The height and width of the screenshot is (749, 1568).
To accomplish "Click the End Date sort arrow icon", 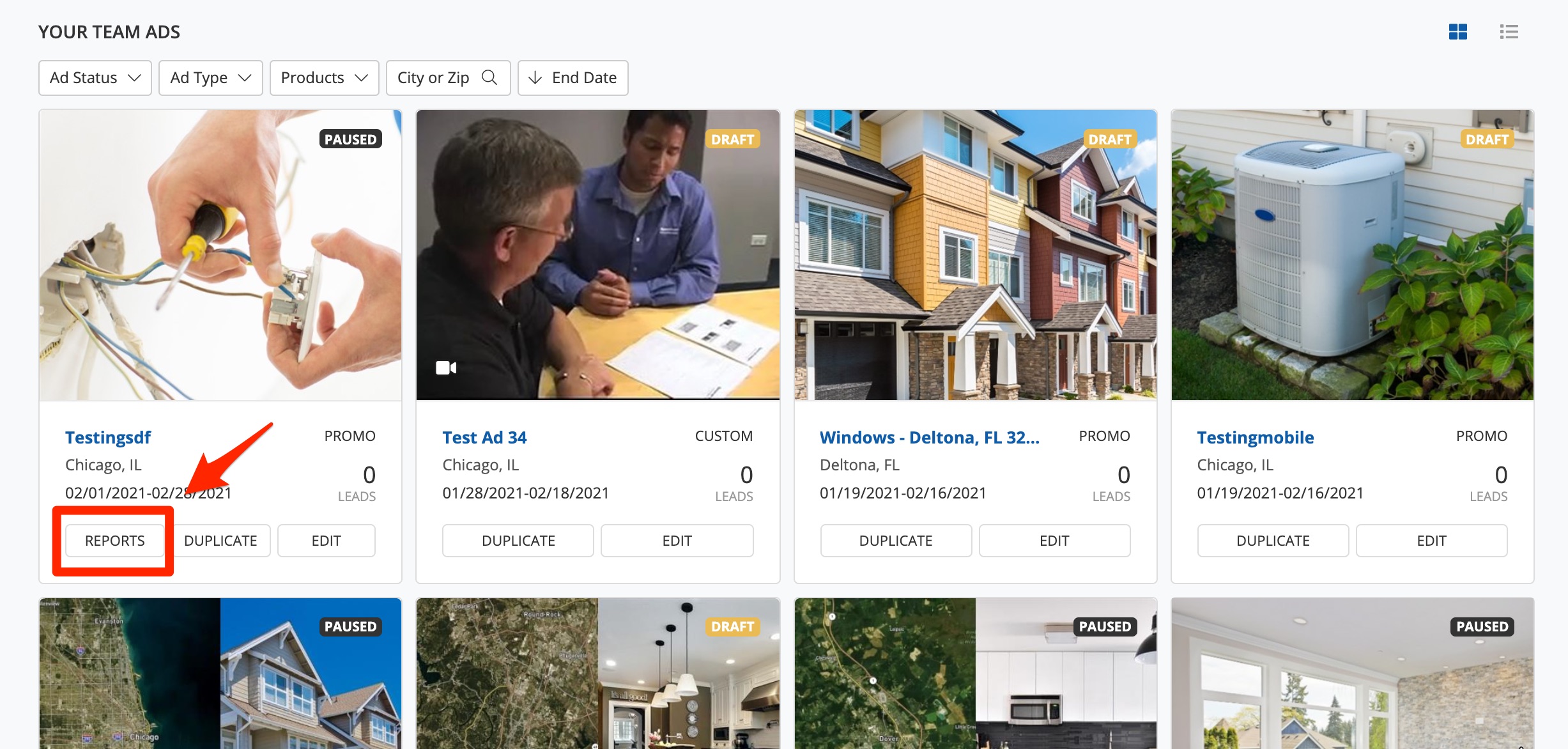I will 535,77.
